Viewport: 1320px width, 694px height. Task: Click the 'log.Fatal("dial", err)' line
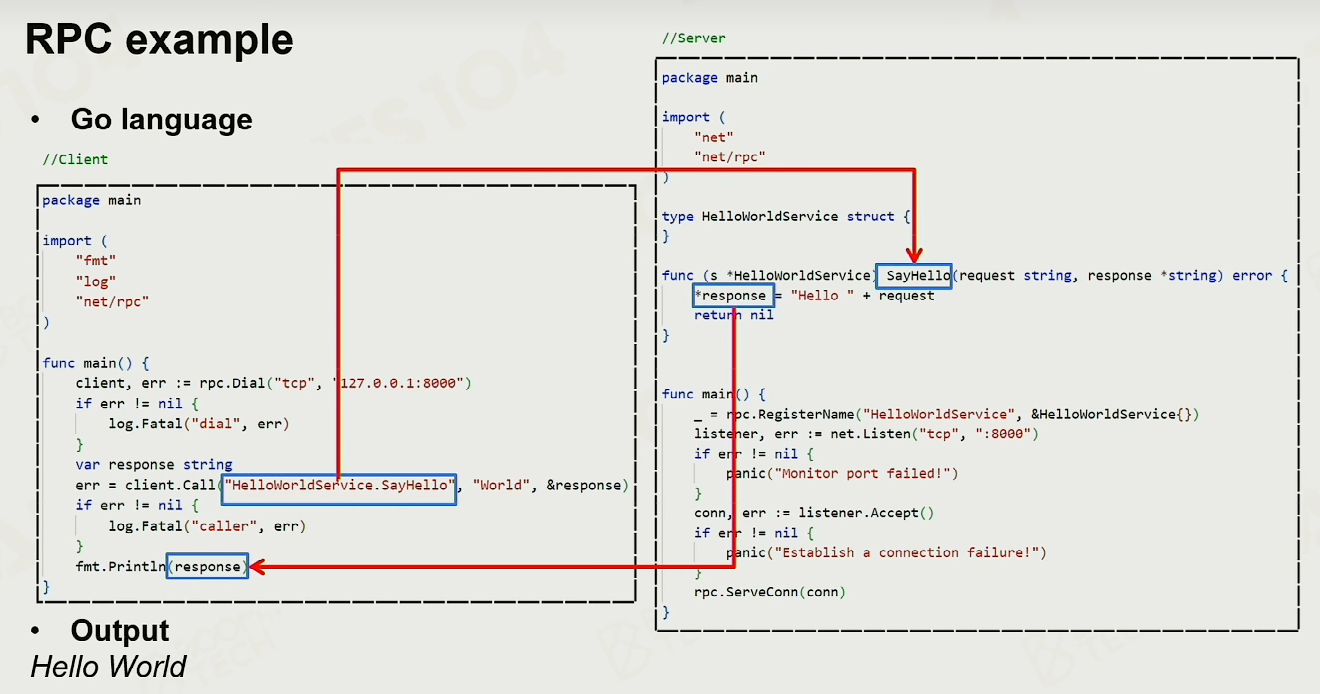[x=198, y=423]
